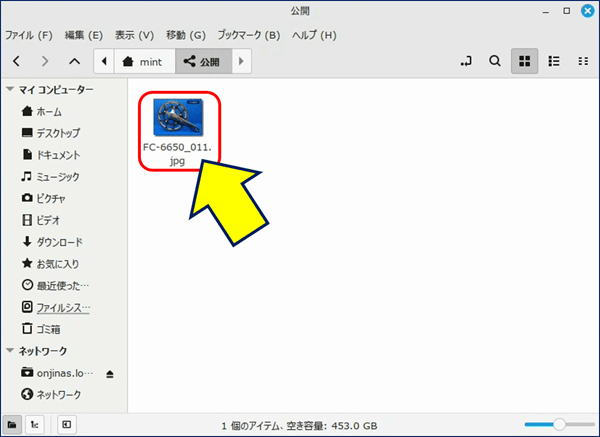The width and height of the screenshot is (600, 437).
Task: Click the mint home path button
Action: click(145, 61)
